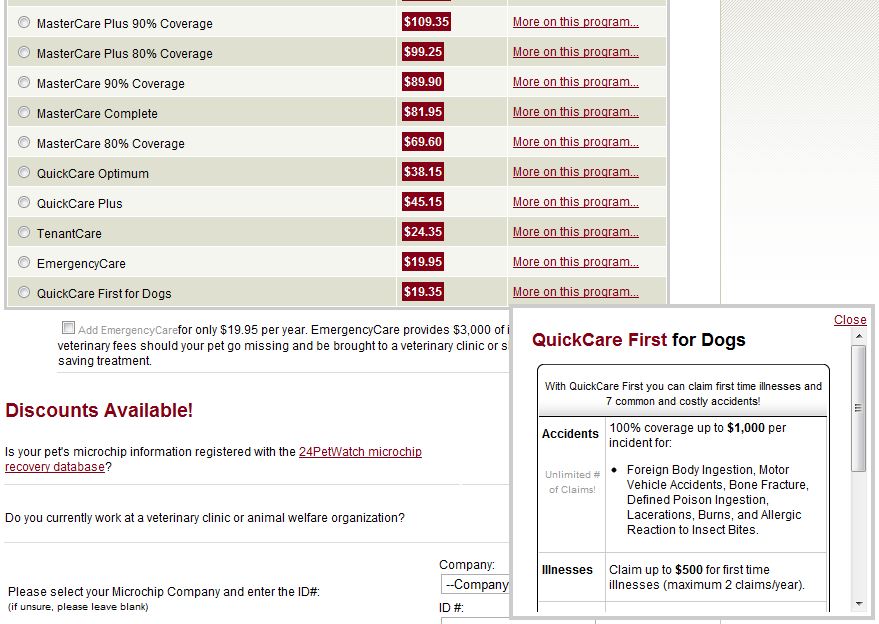Close the QuickCare First for Dogs popup

point(849,320)
